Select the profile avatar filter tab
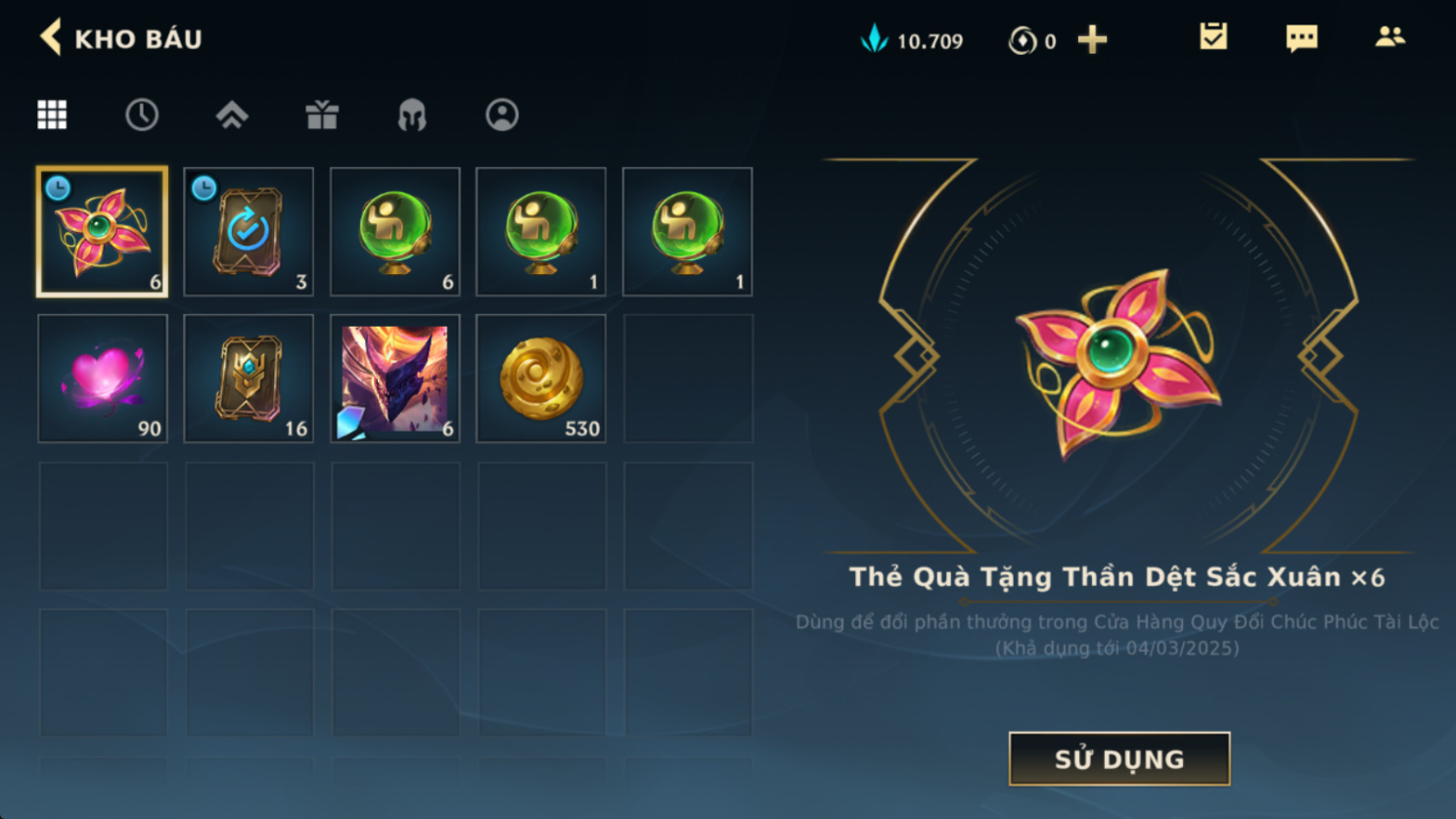Image resolution: width=1456 pixels, height=819 pixels. pos(502,114)
